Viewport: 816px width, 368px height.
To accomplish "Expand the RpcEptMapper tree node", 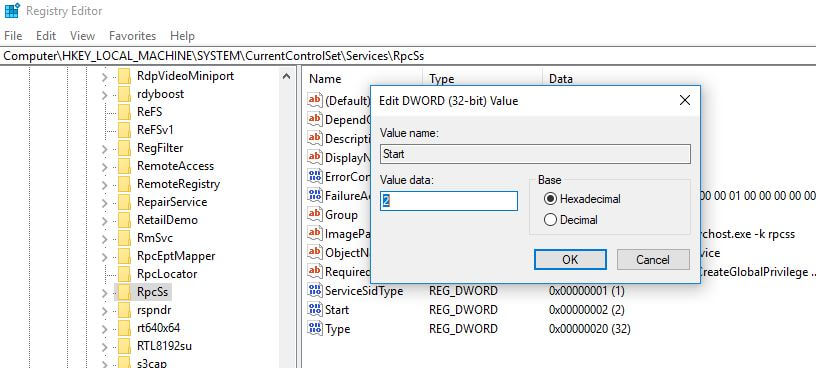I will click(x=104, y=257).
